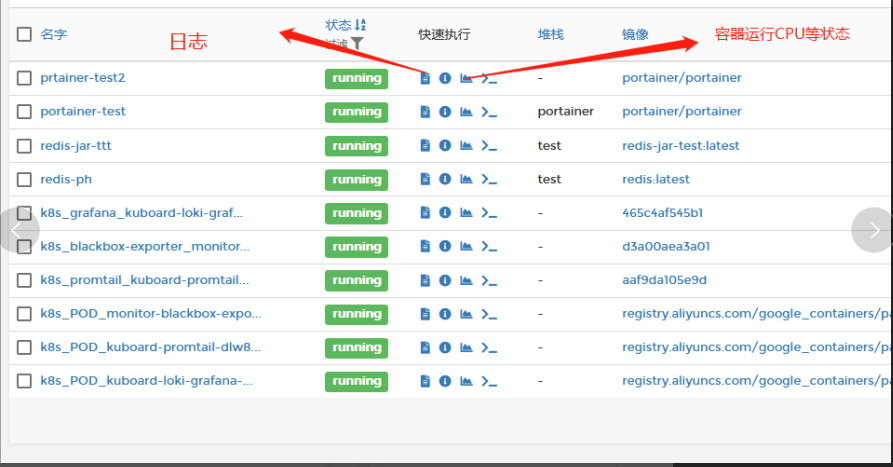Sort by the 镜像 column header
The width and height of the screenshot is (893, 467).
[x=635, y=34]
